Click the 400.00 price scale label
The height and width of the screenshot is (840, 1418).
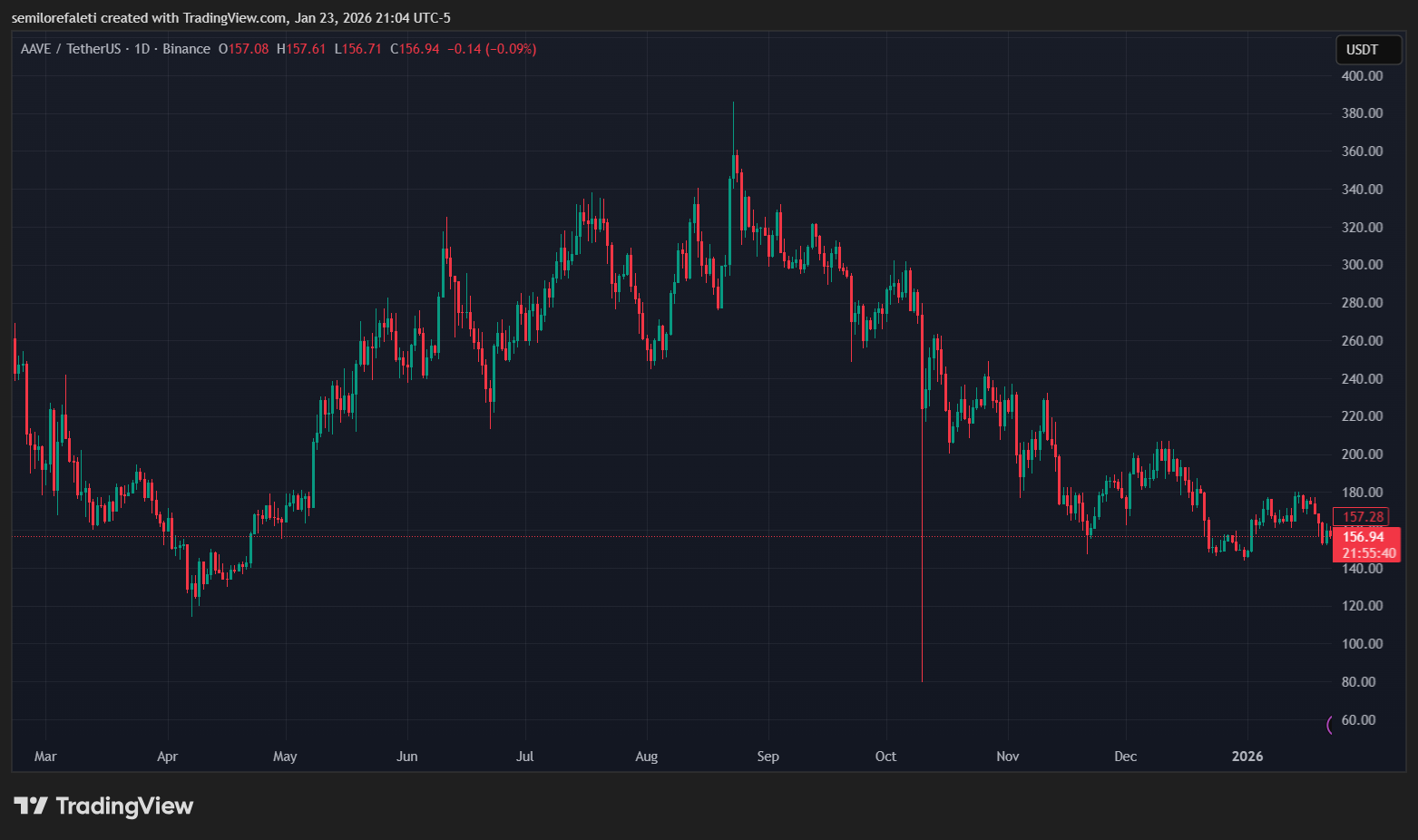click(x=1362, y=76)
